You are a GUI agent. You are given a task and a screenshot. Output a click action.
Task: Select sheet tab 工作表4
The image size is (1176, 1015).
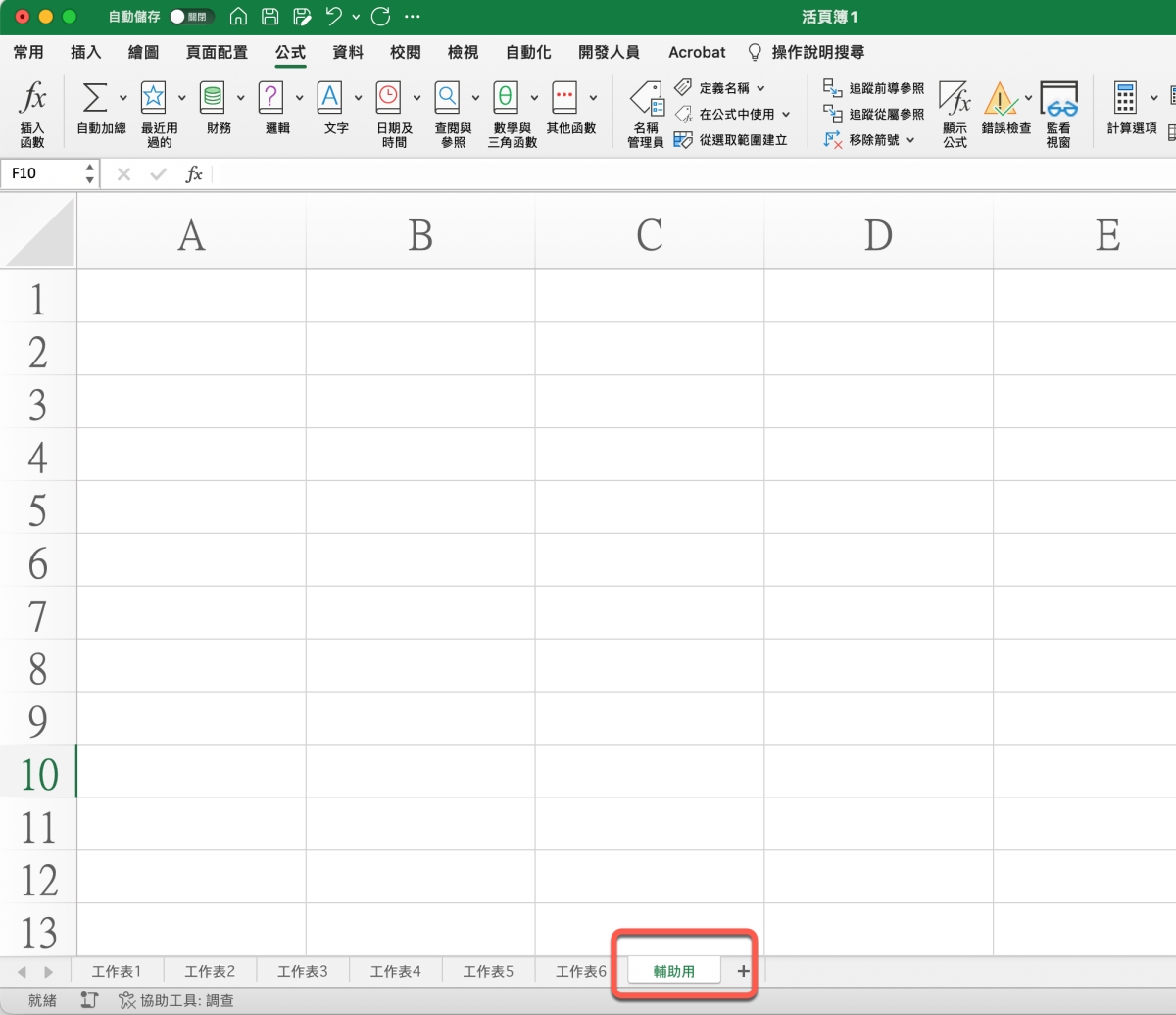tap(395, 971)
